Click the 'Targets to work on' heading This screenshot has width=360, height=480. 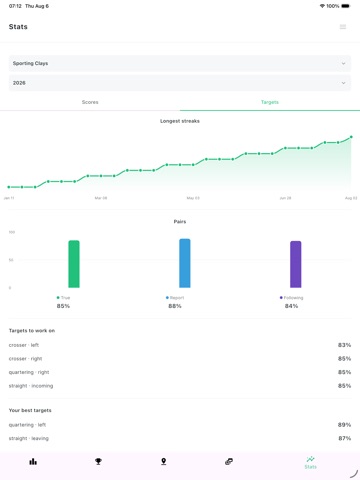pos(32,331)
